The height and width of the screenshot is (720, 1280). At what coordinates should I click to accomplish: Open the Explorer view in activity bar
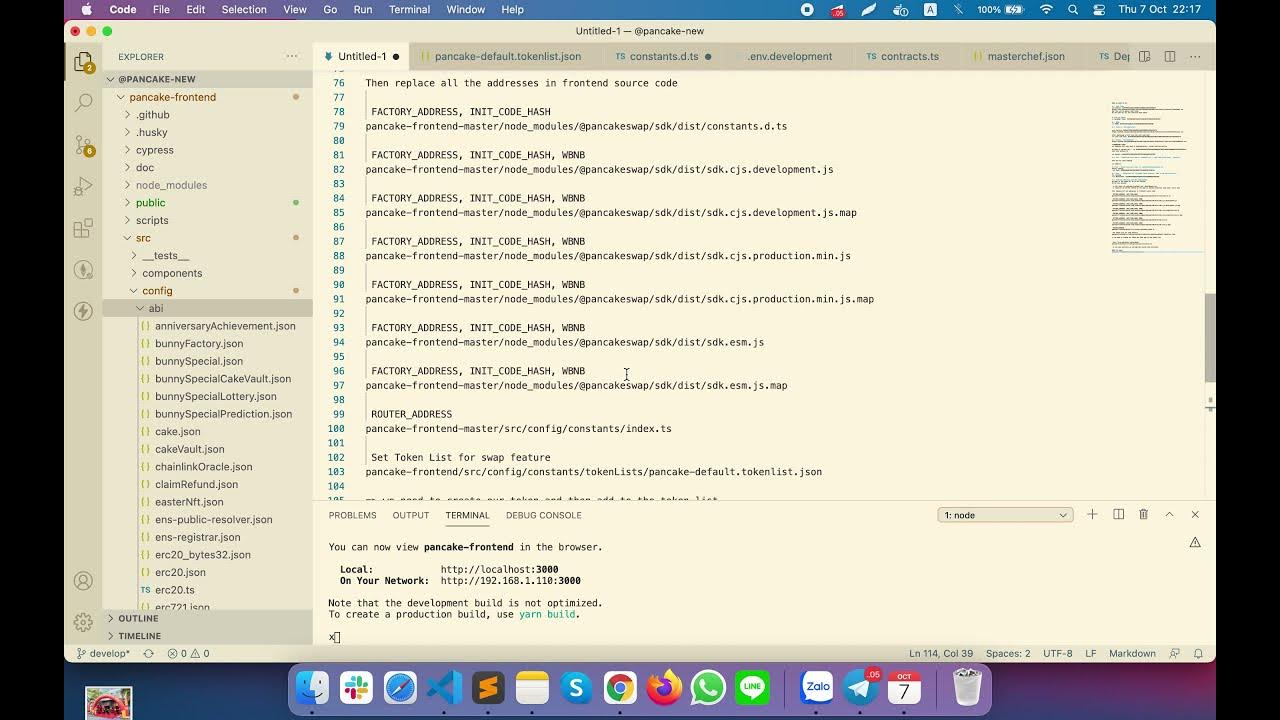pos(84,63)
